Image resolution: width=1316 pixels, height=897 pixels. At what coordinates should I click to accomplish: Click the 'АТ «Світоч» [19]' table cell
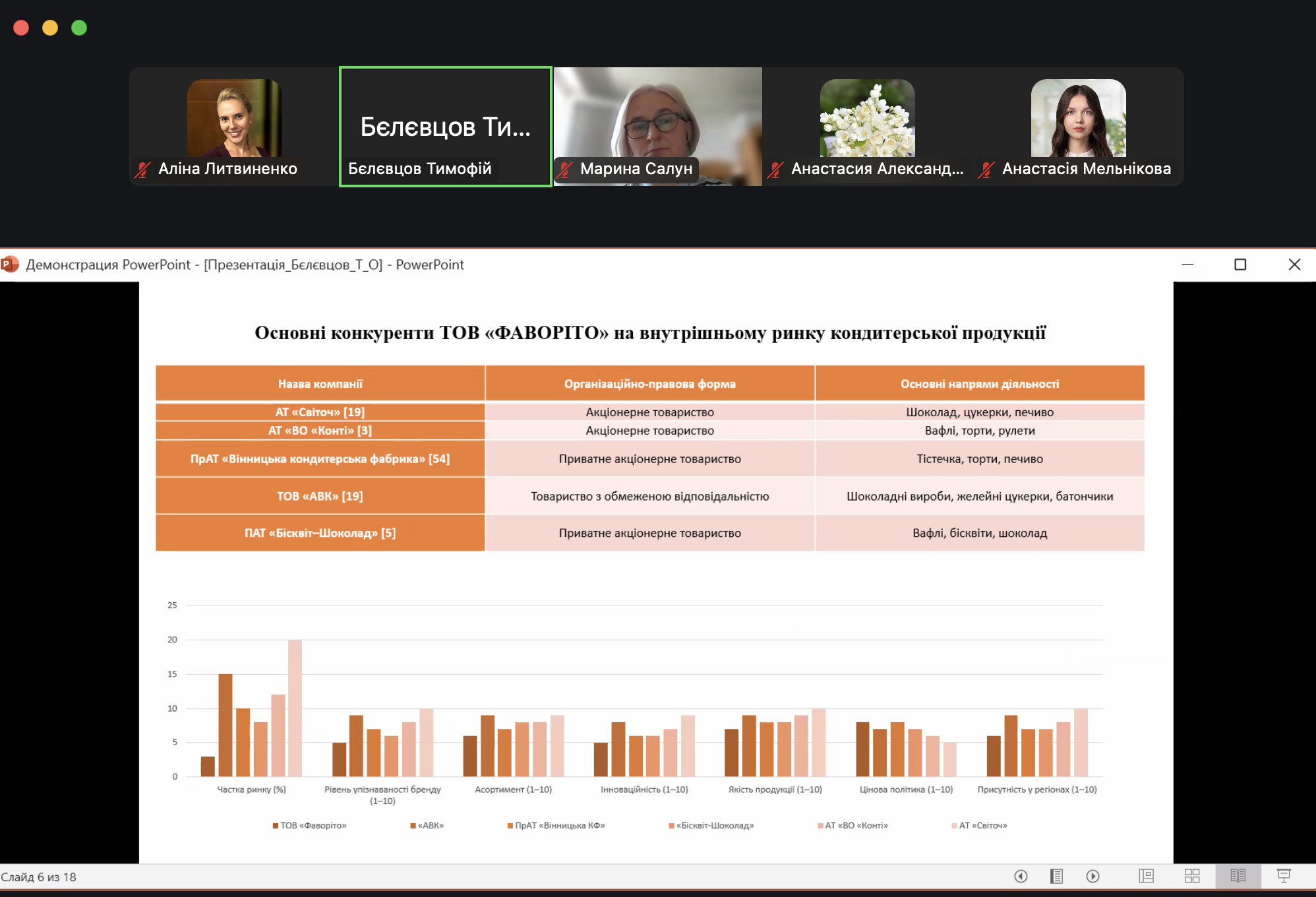(x=320, y=412)
